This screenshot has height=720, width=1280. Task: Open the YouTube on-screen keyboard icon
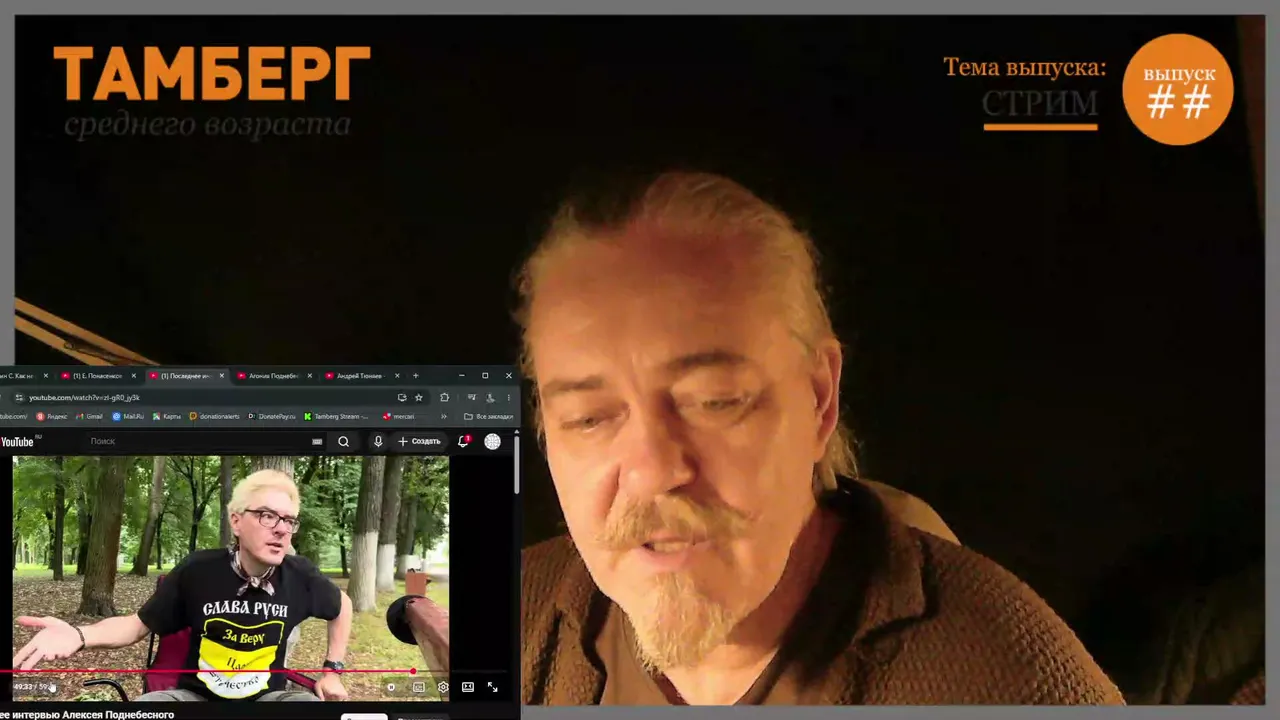click(317, 441)
